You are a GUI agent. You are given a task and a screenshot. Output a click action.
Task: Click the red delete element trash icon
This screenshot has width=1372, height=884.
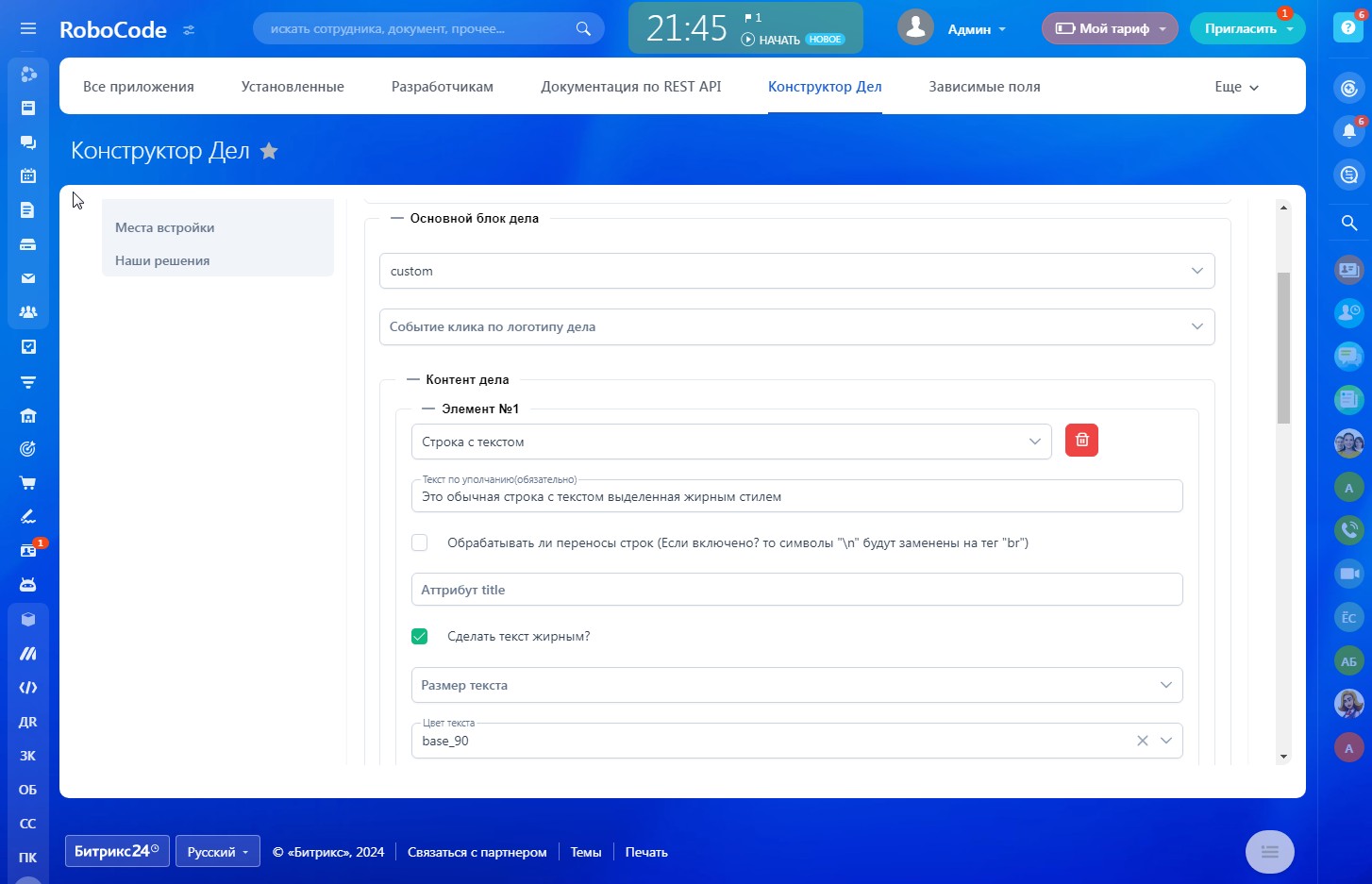1081,441
